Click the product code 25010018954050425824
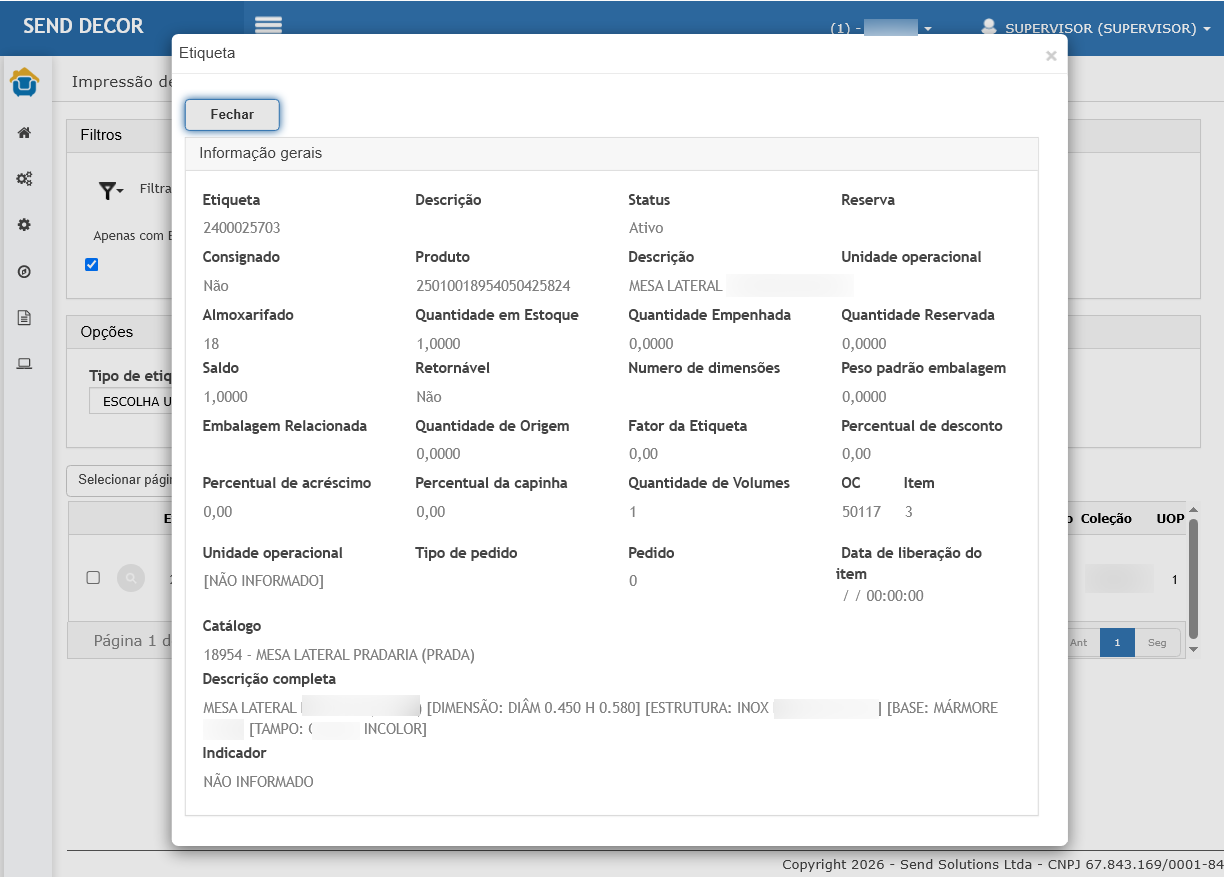 click(x=493, y=286)
